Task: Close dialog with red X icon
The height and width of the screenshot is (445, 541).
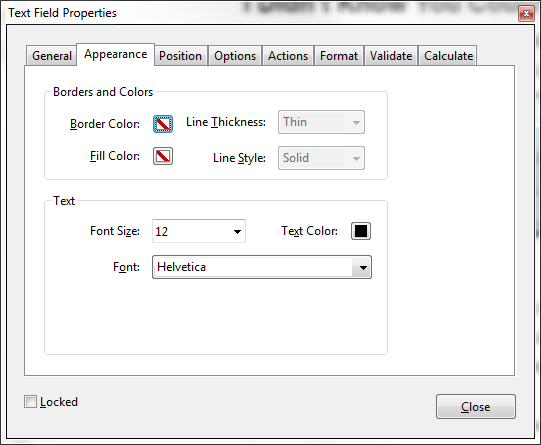Action: tap(526, 13)
